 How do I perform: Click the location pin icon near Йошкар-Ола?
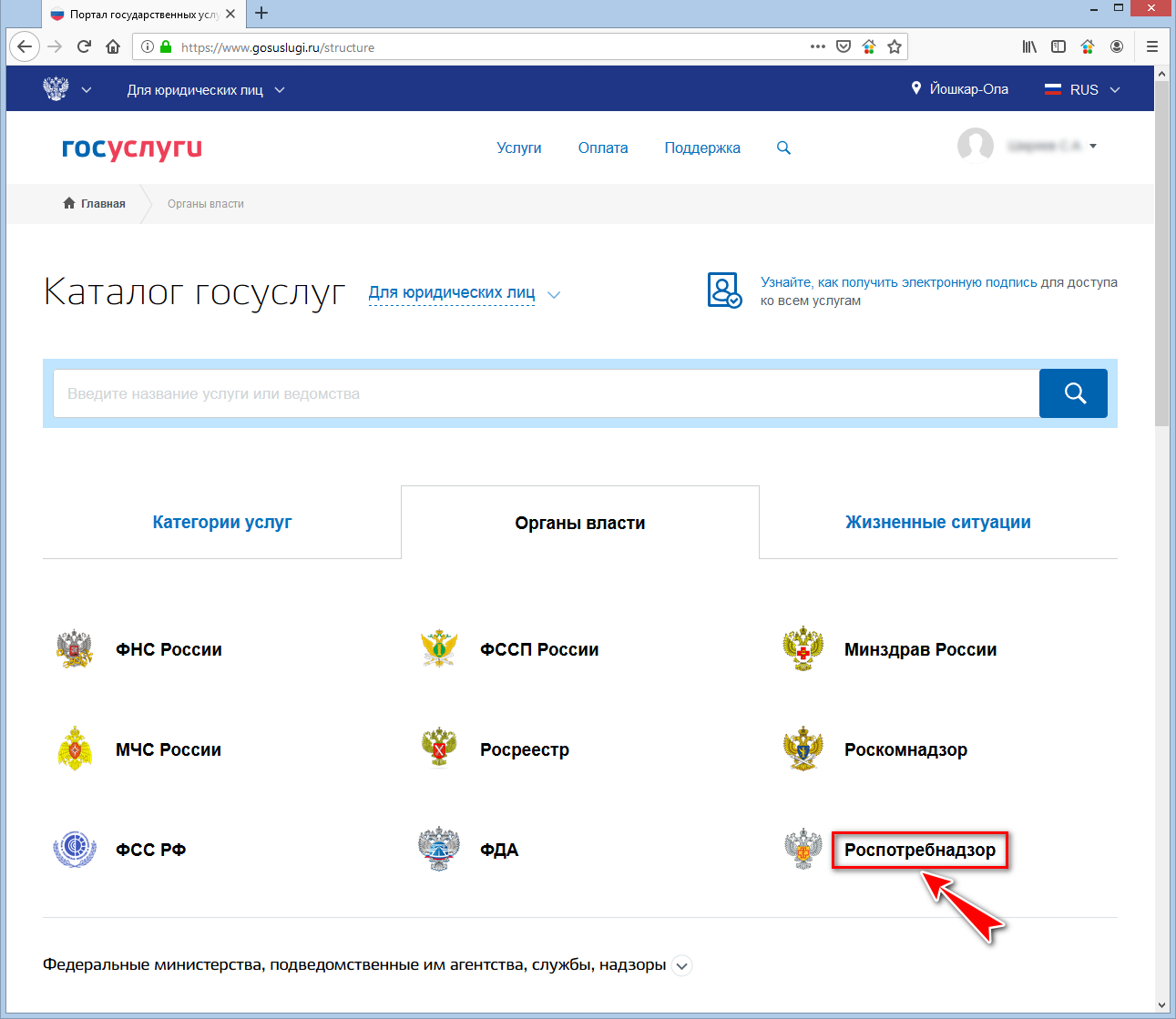(x=916, y=88)
